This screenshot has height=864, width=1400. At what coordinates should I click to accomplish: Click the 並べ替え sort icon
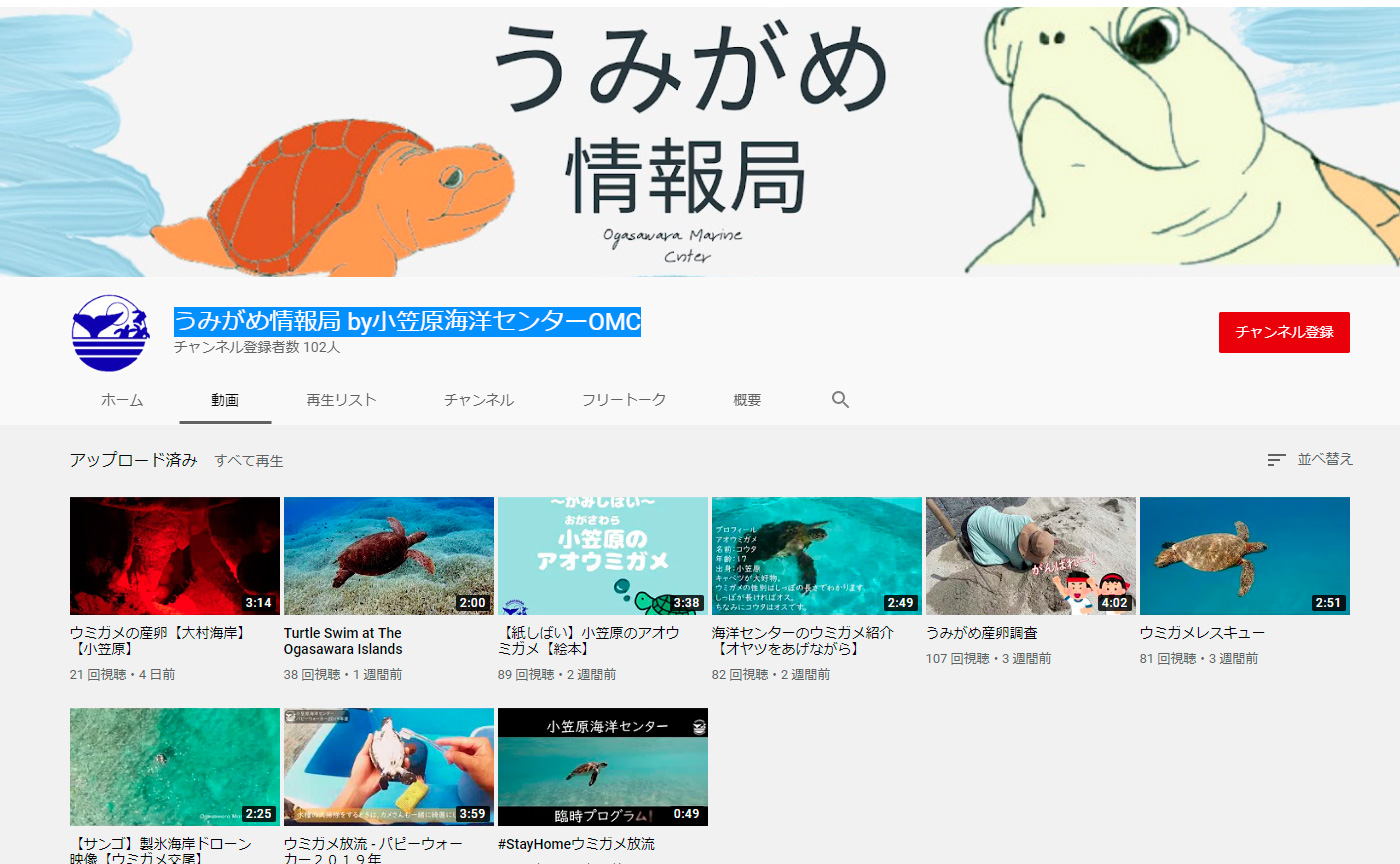click(1276, 460)
